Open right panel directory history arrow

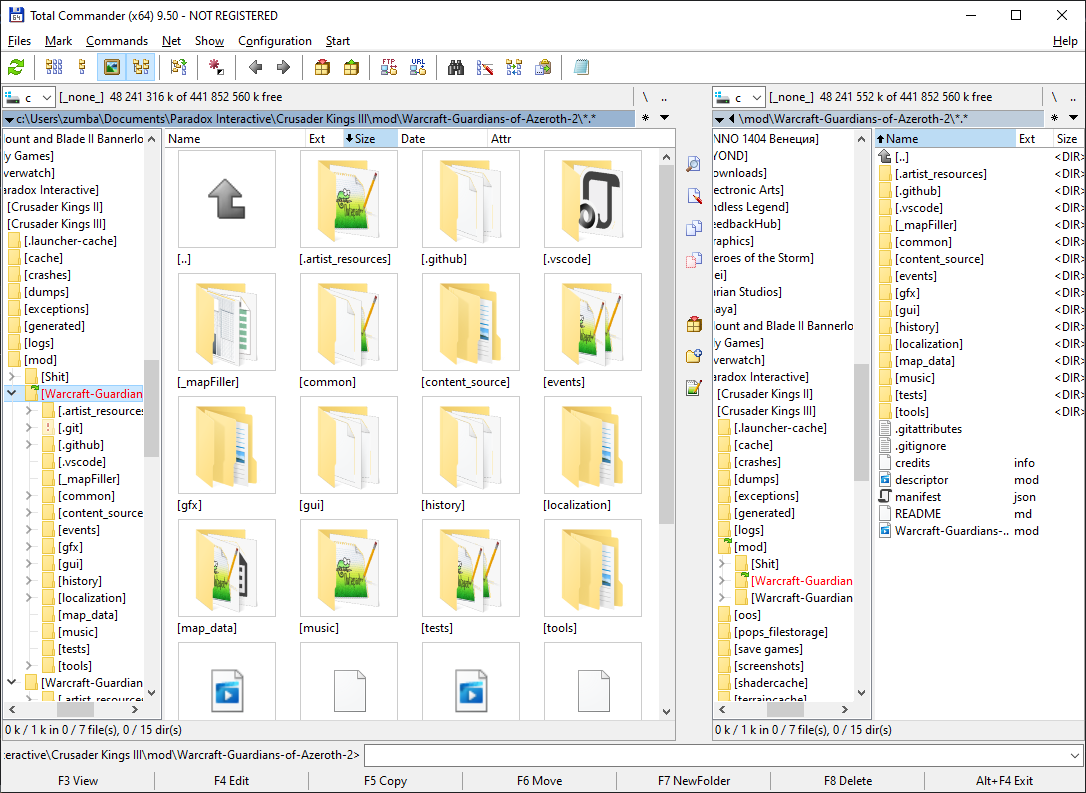click(1074, 118)
